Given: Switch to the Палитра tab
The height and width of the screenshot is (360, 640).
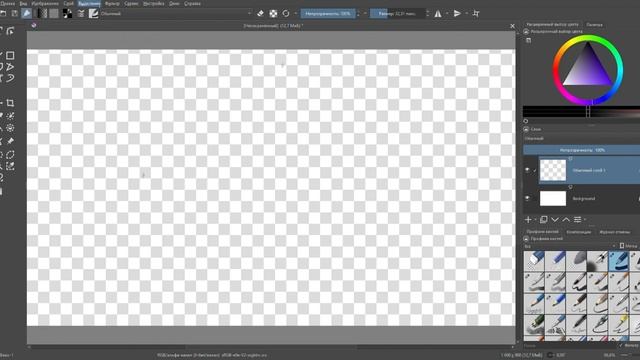Looking at the screenshot, I should pyautogui.click(x=594, y=24).
